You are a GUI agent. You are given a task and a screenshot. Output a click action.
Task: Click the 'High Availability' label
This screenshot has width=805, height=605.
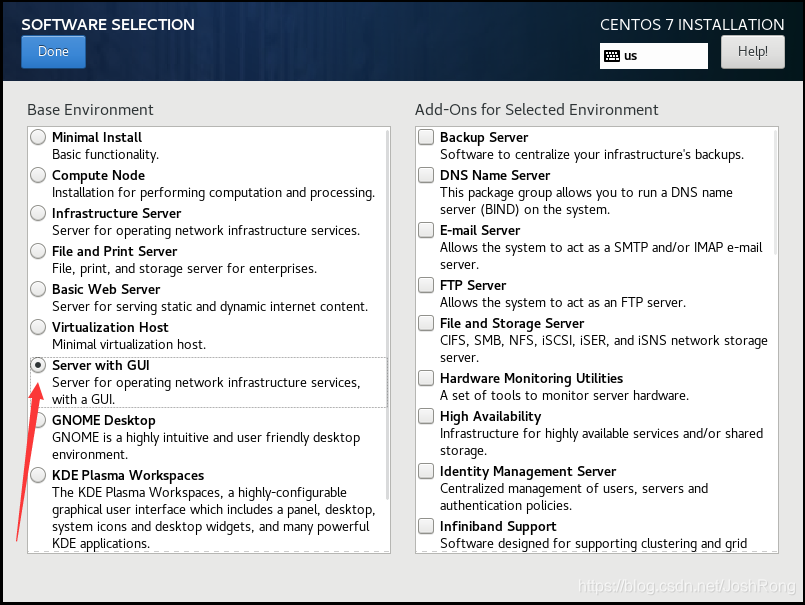[x=490, y=417]
